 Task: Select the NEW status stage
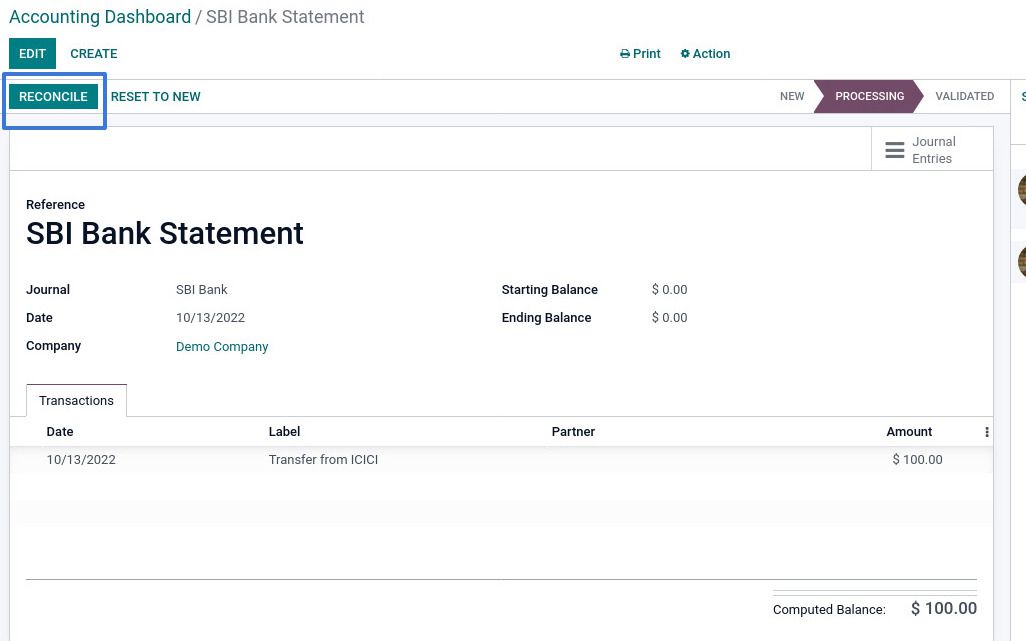click(x=792, y=97)
